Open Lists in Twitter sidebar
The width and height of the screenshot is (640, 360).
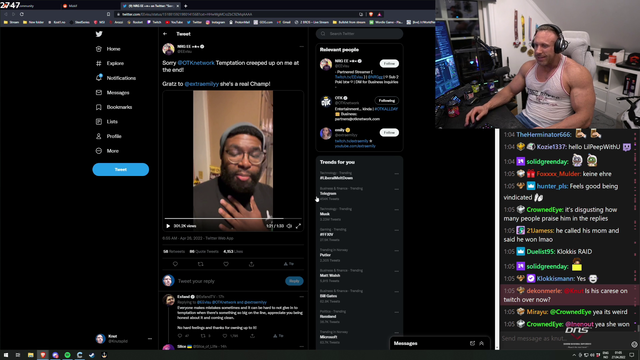click(x=107, y=122)
